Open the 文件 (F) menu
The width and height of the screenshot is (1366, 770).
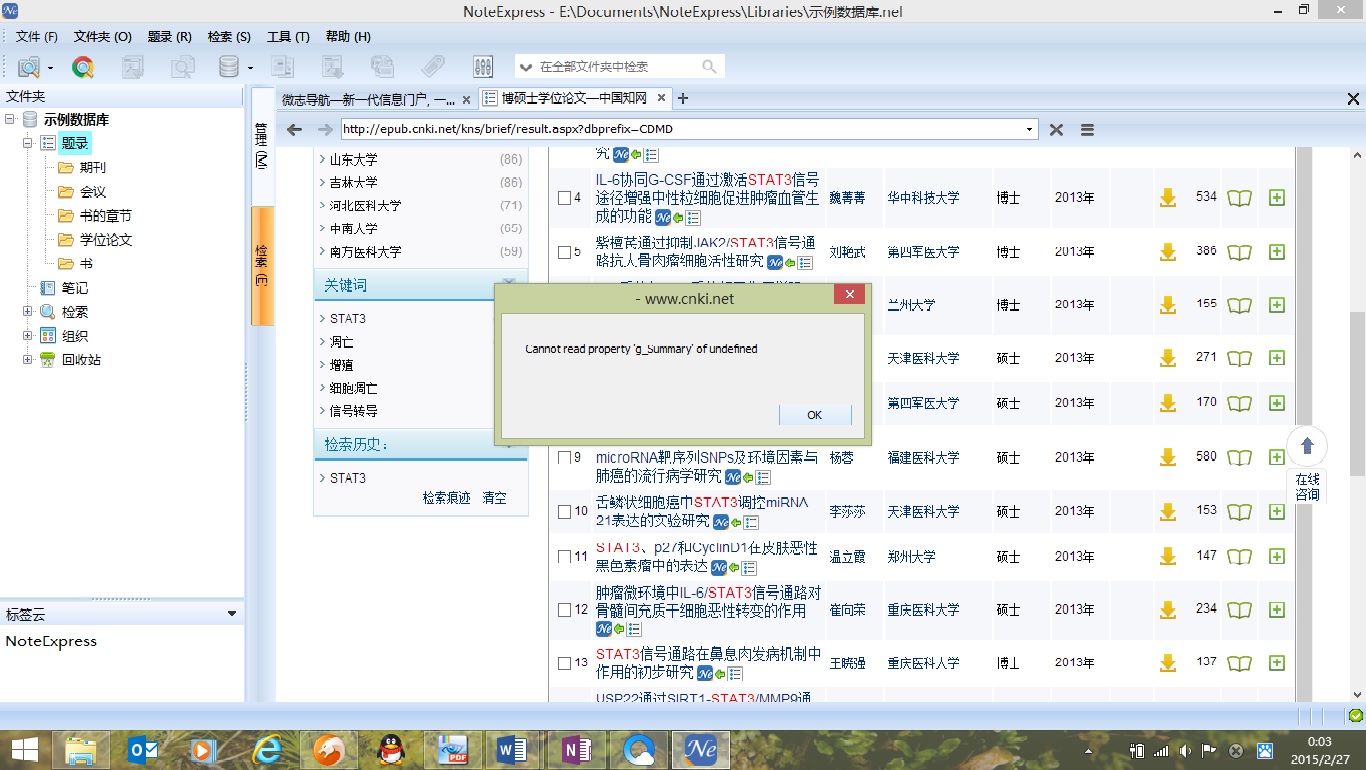pos(37,36)
